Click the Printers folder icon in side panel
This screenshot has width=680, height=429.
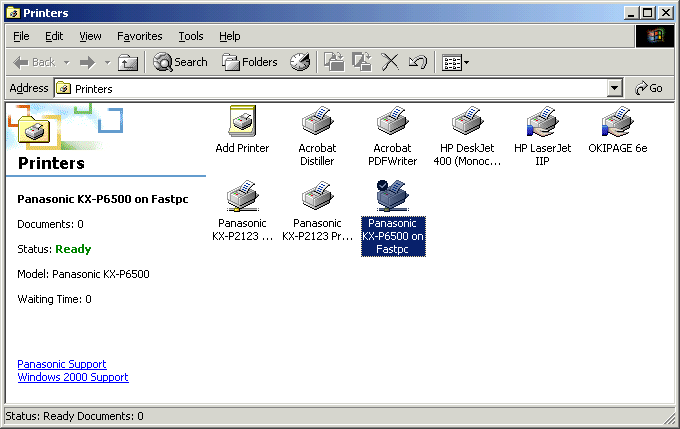(34, 130)
